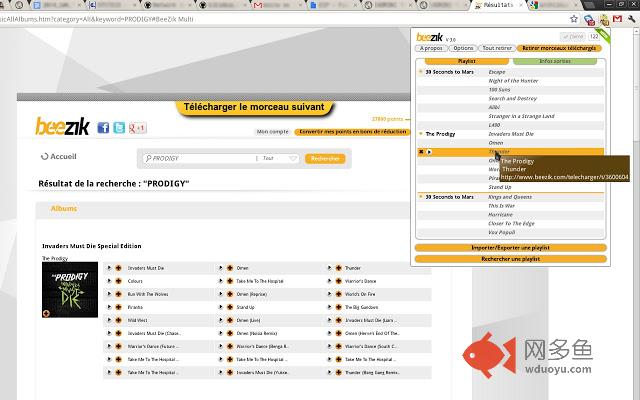640x400 pixels.
Task: Click the 122 counter box in the popup
Action: pyautogui.click(x=594, y=36)
